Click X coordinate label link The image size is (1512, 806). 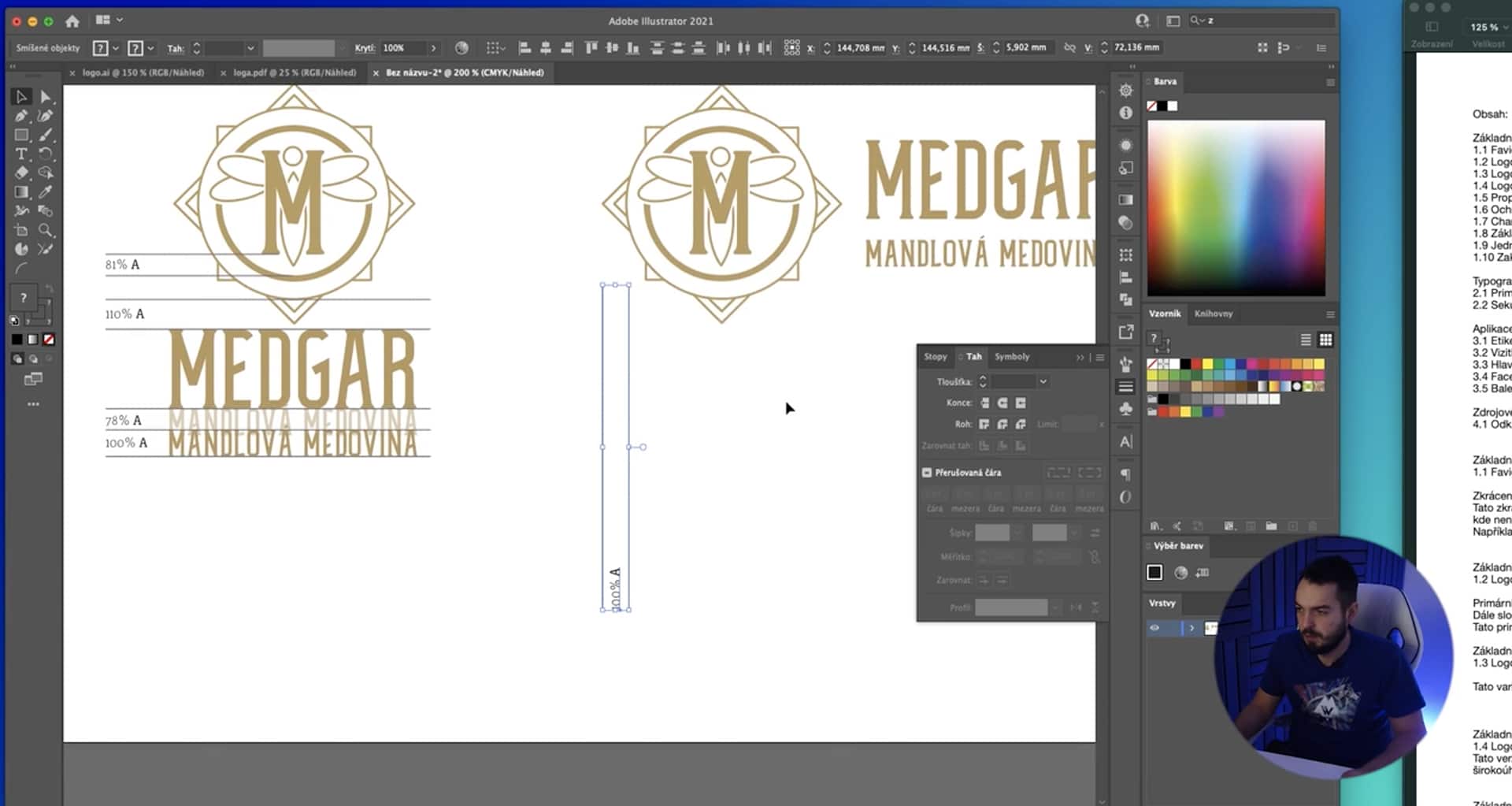810,48
